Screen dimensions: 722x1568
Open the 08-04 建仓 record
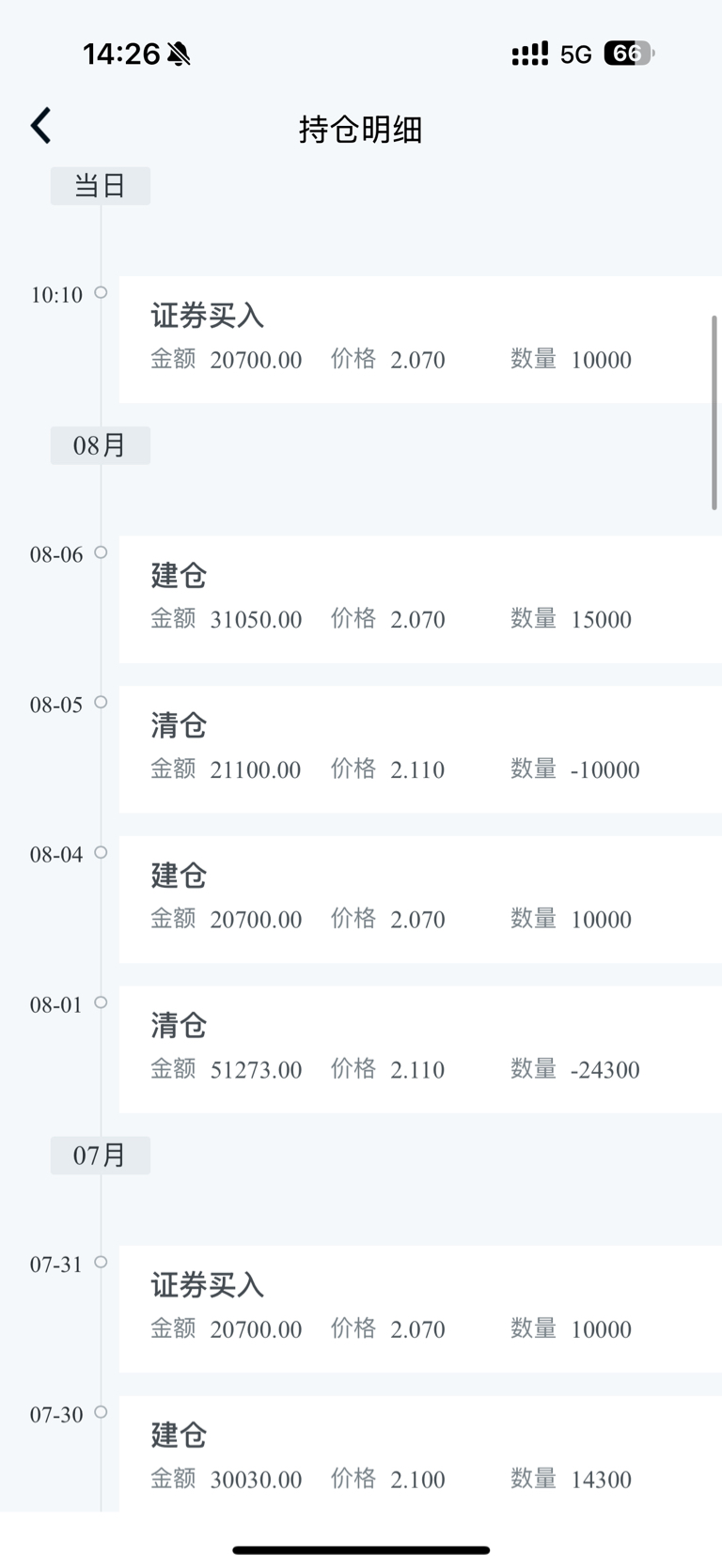point(420,899)
